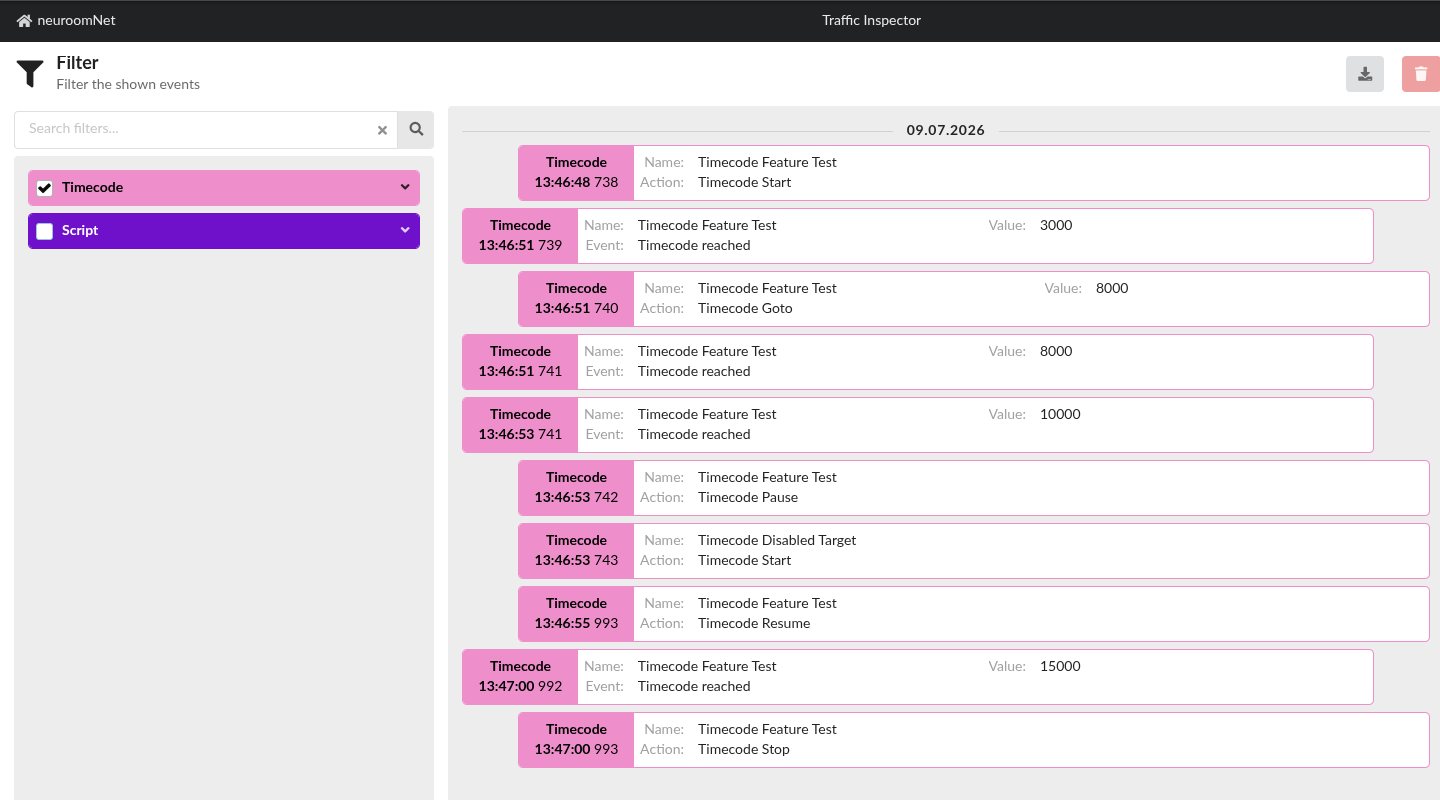Select the 13:46:53 741 Timecode badge
Screen dimensions: 1440x800
(520, 425)
